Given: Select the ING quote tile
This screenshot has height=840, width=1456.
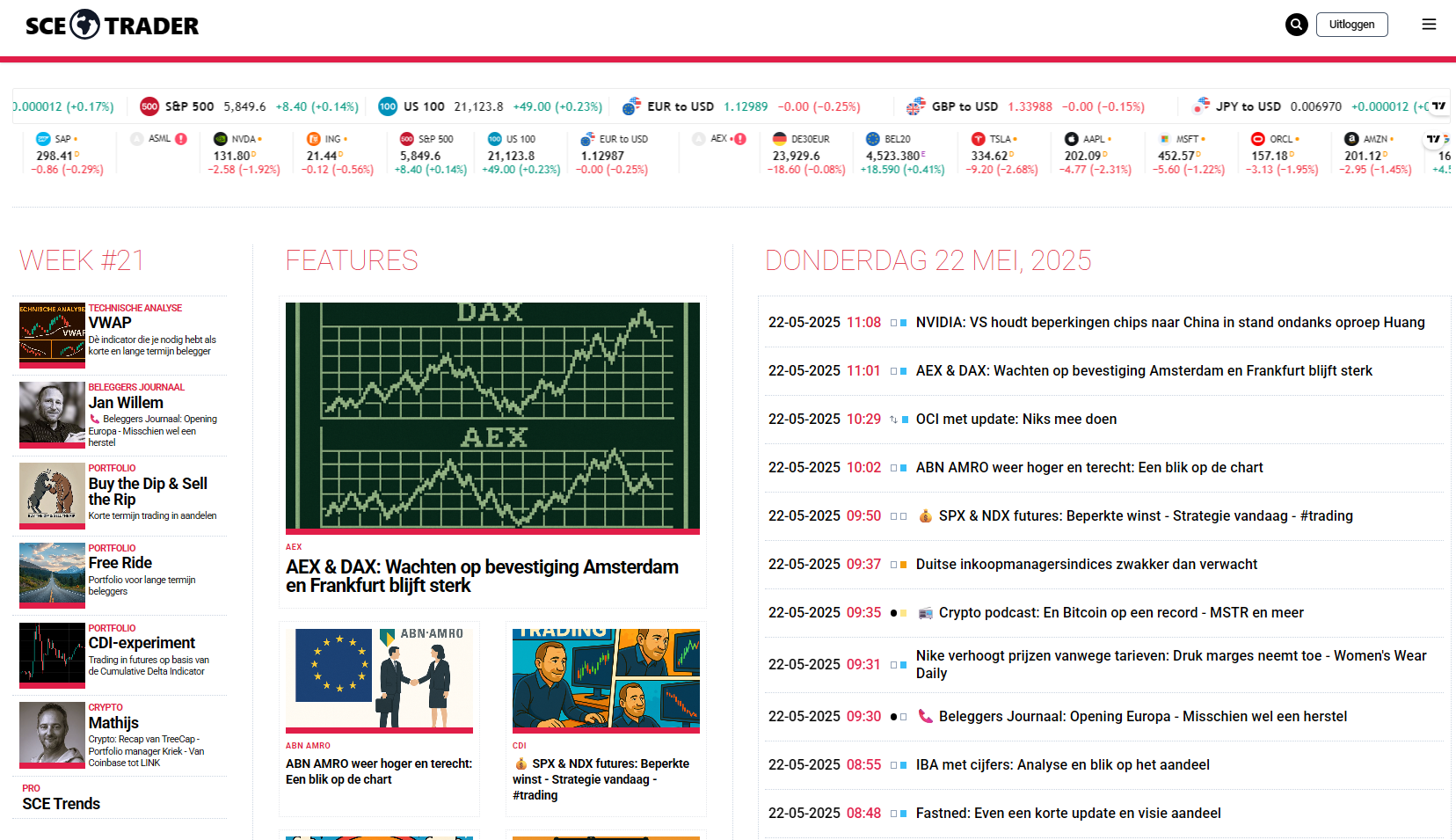Looking at the screenshot, I should (x=338, y=153).
